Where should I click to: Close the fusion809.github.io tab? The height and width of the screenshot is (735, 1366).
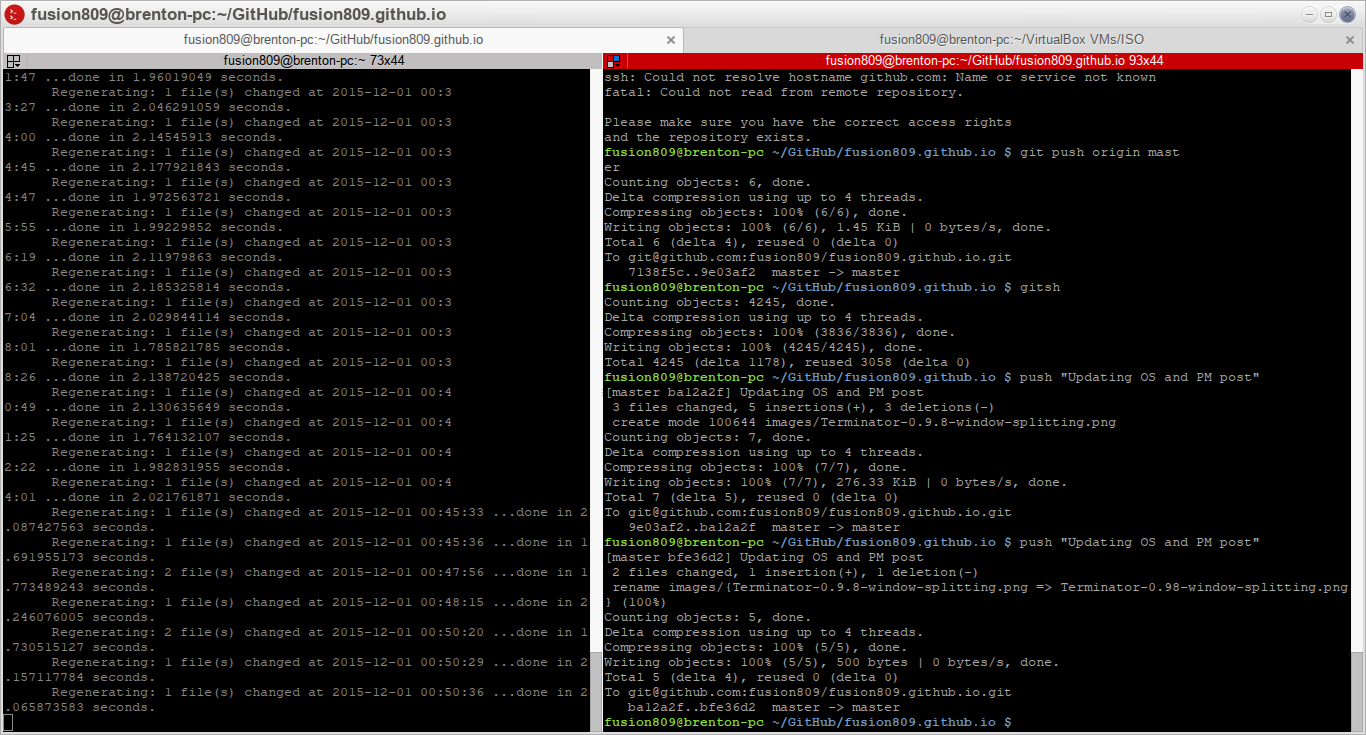click(671, 40)
